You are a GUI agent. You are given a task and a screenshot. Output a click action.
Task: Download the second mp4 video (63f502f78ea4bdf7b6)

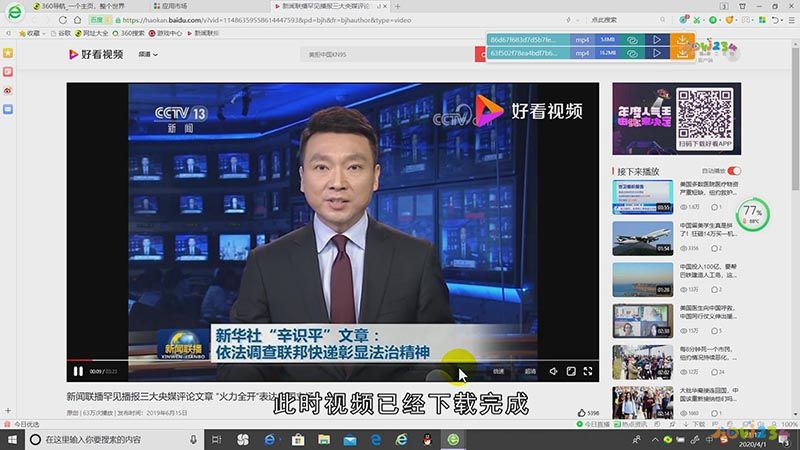(x=682, y=53)
